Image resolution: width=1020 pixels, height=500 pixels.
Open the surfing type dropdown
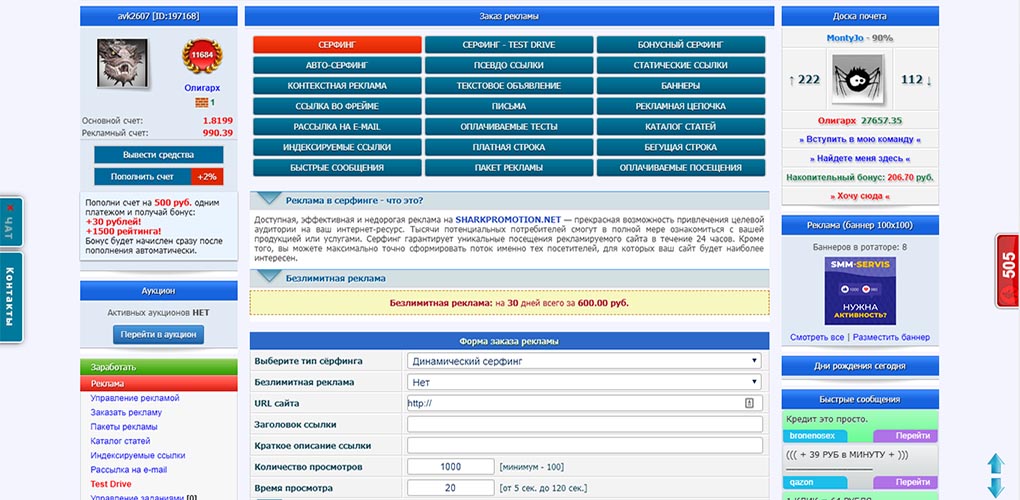tap(584, 361)
